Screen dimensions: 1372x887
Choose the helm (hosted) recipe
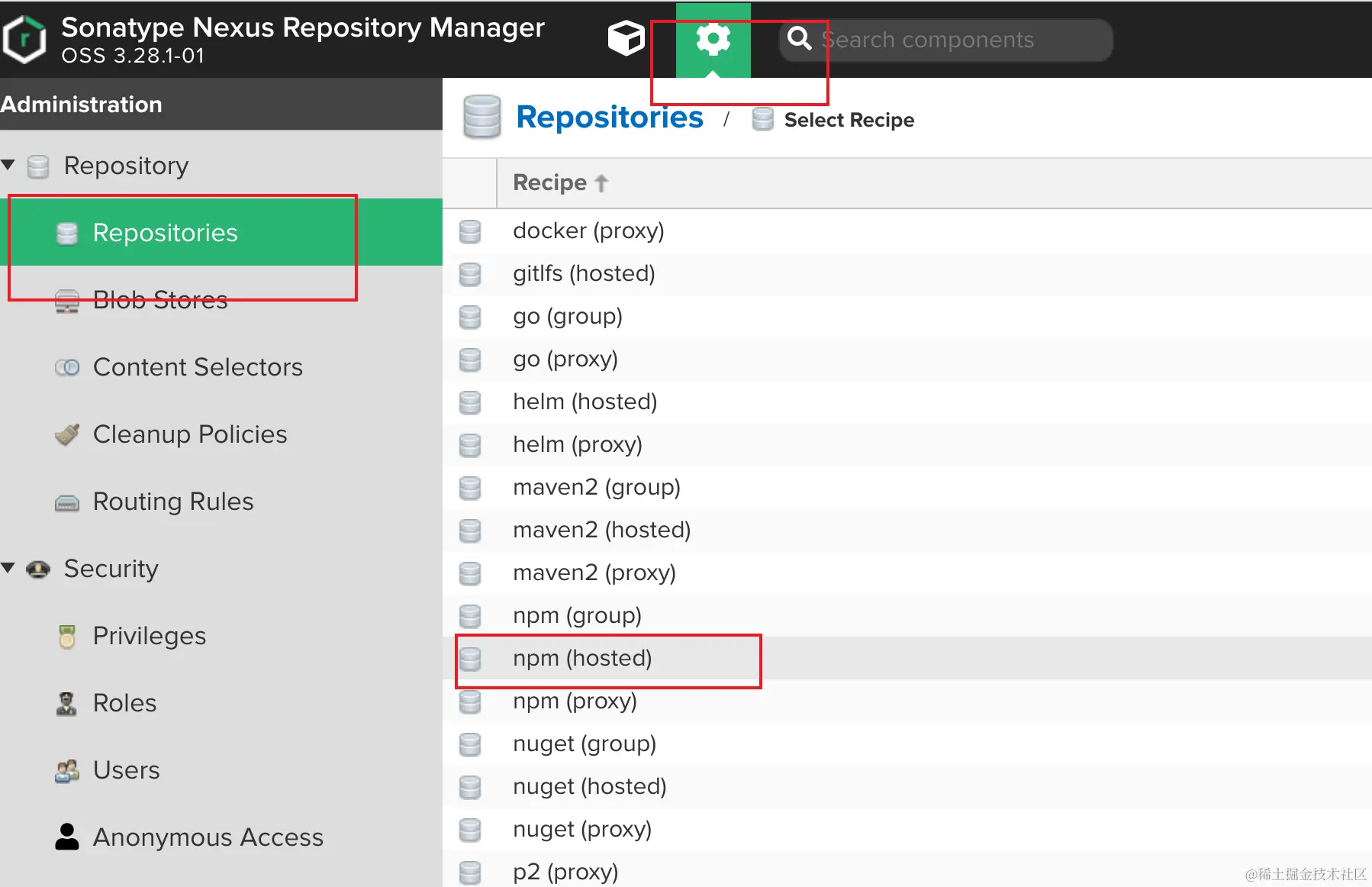907,402
